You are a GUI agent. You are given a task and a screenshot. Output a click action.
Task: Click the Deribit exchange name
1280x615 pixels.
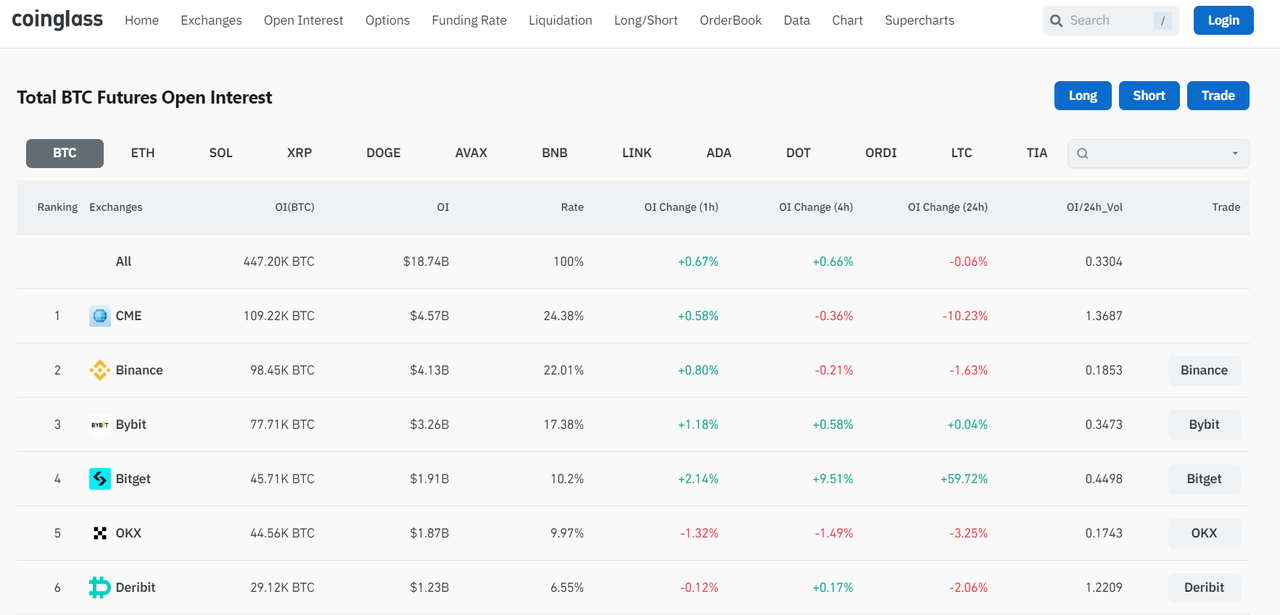(136, 587)
